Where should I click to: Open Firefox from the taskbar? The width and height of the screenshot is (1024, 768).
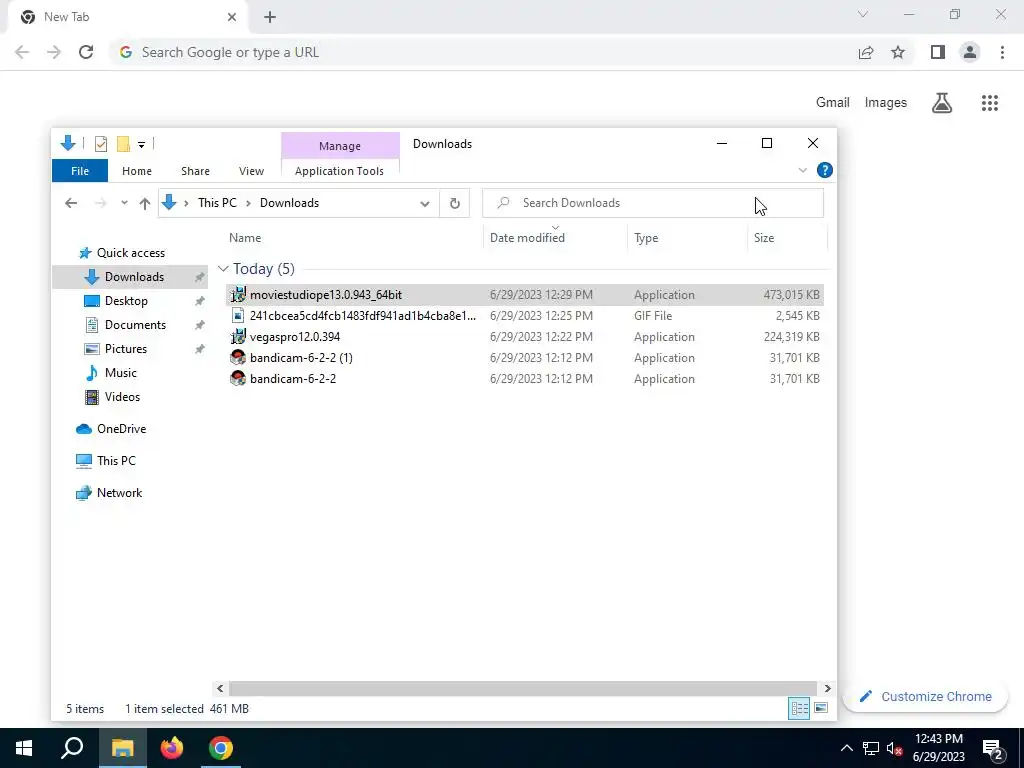(x=172, y=748)
